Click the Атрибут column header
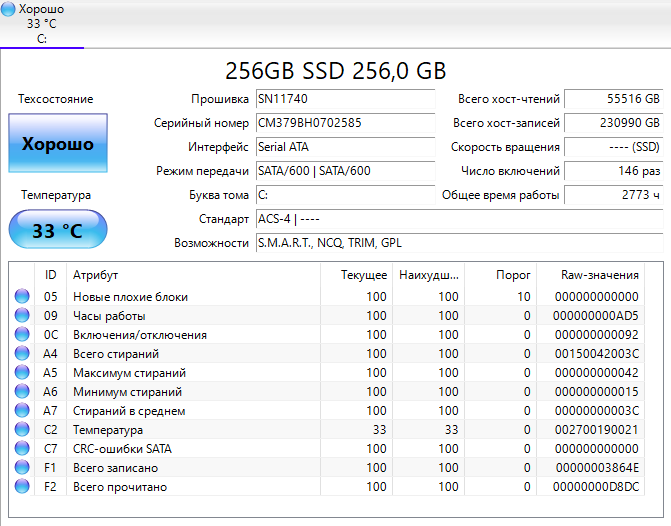Screen dimensions: 671x526 pos(193,274)
